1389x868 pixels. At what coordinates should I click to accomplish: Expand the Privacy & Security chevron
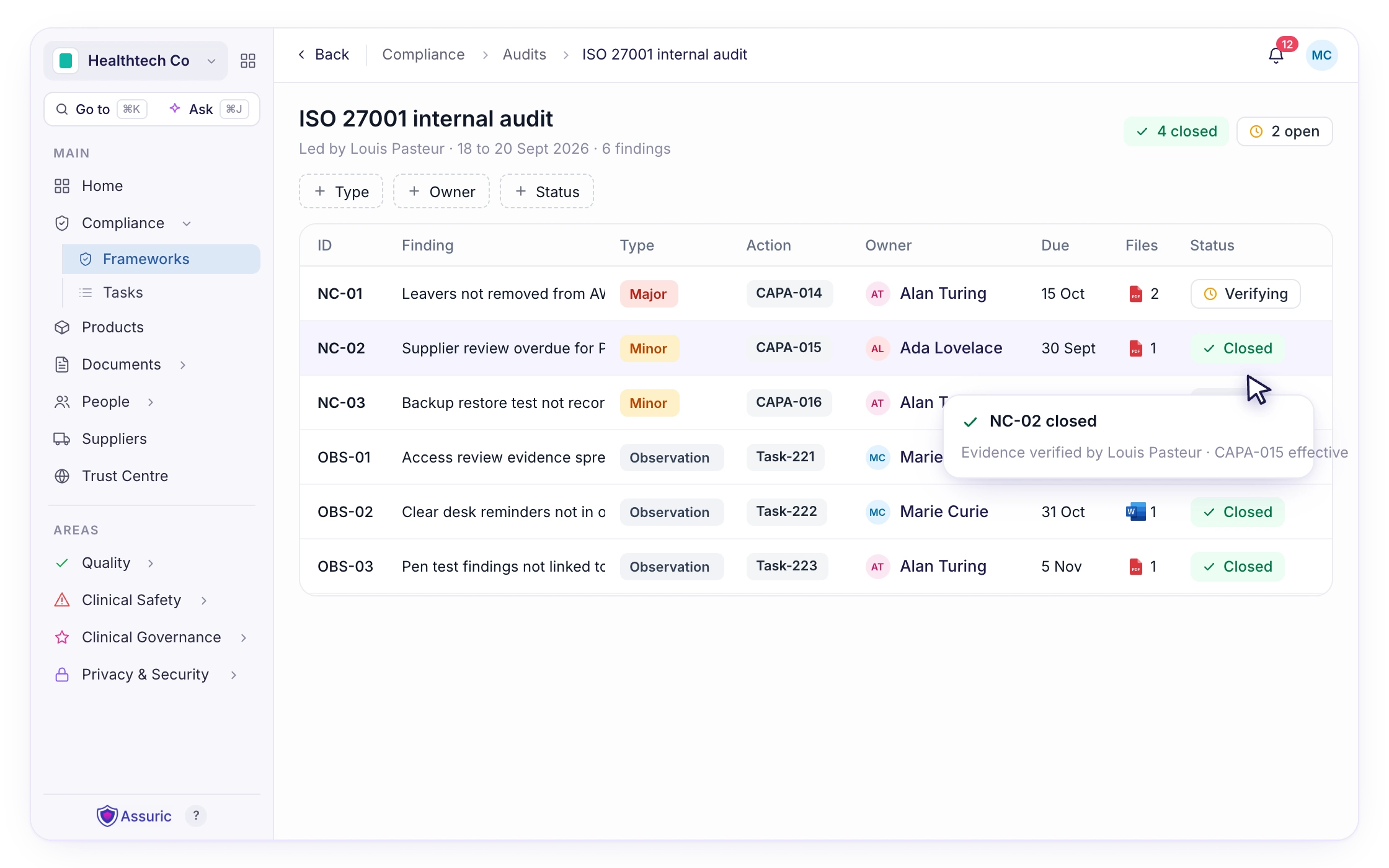click(x=234, y=675)
